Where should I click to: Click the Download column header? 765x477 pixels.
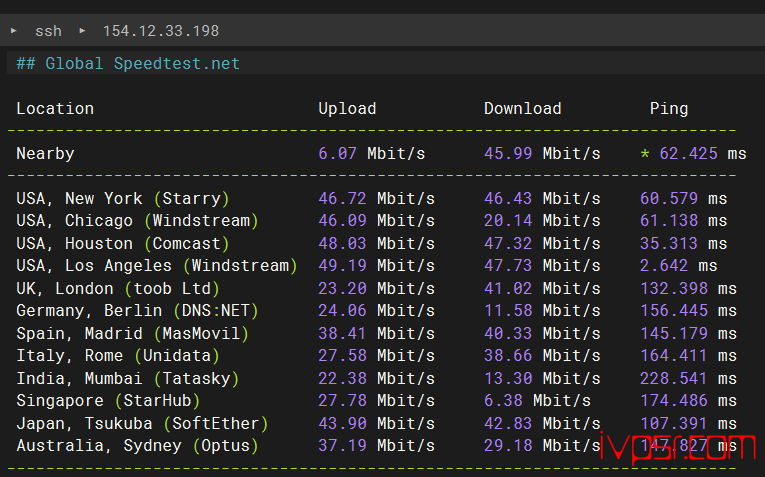(523, 108)
